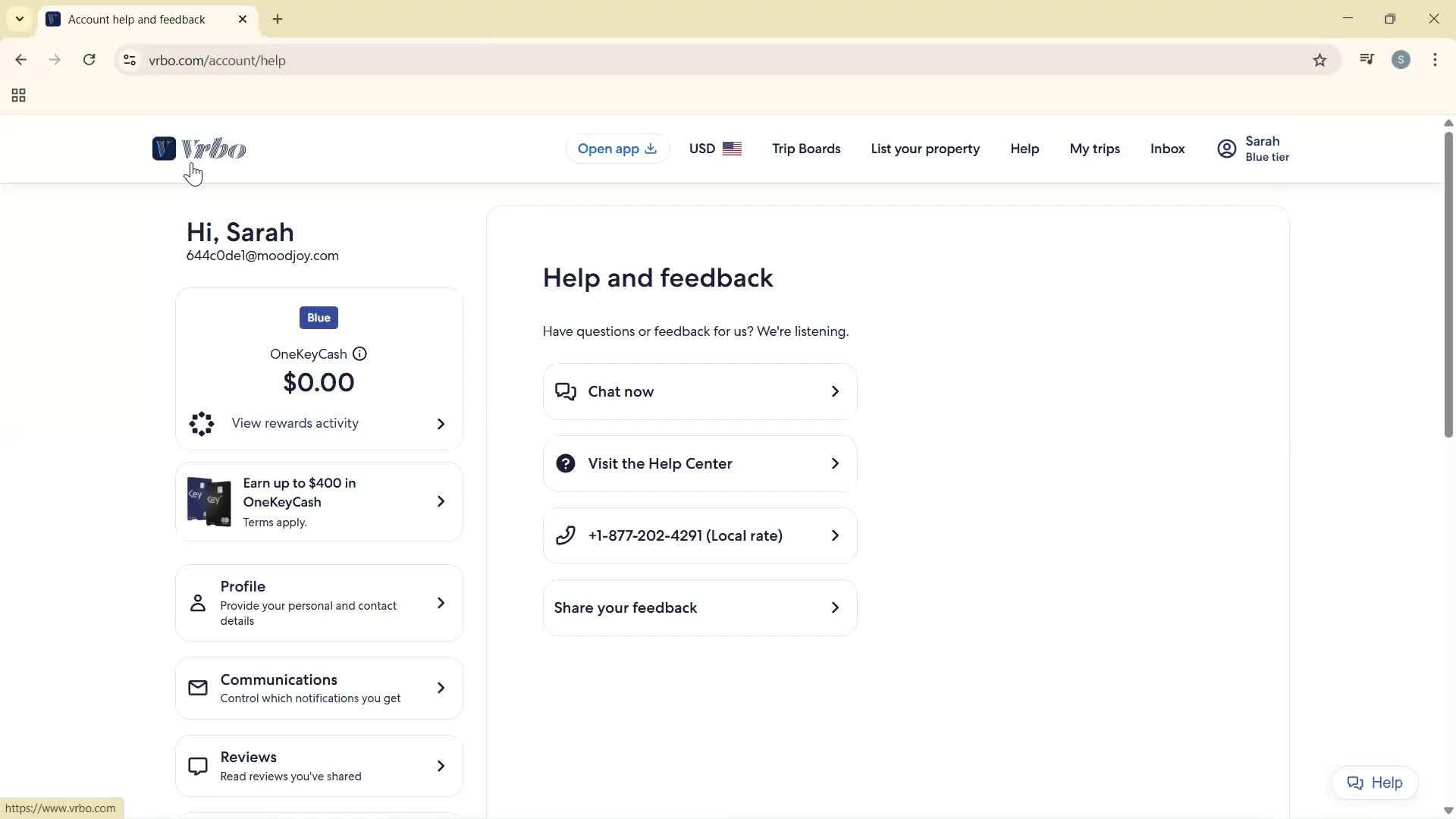Click the Reviews speech bubble icon

click(197, 765)
